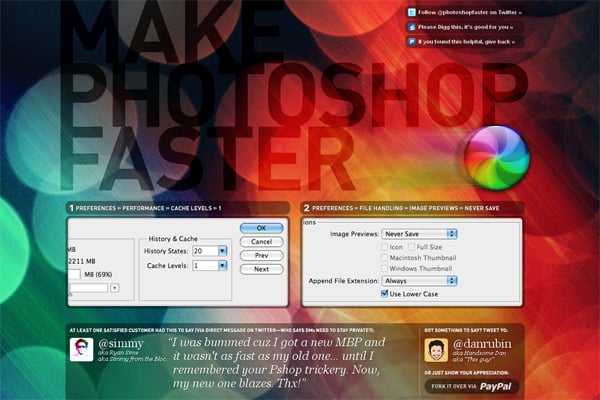Screen dimensions: 600x400
Task: Click the Next button
Action: pyautogui.click(x=261, y=269)
